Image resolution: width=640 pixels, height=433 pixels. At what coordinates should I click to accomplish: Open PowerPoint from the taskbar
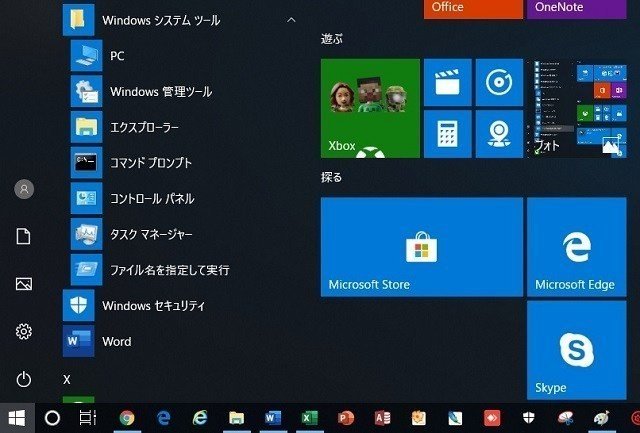tap(346, 418)
